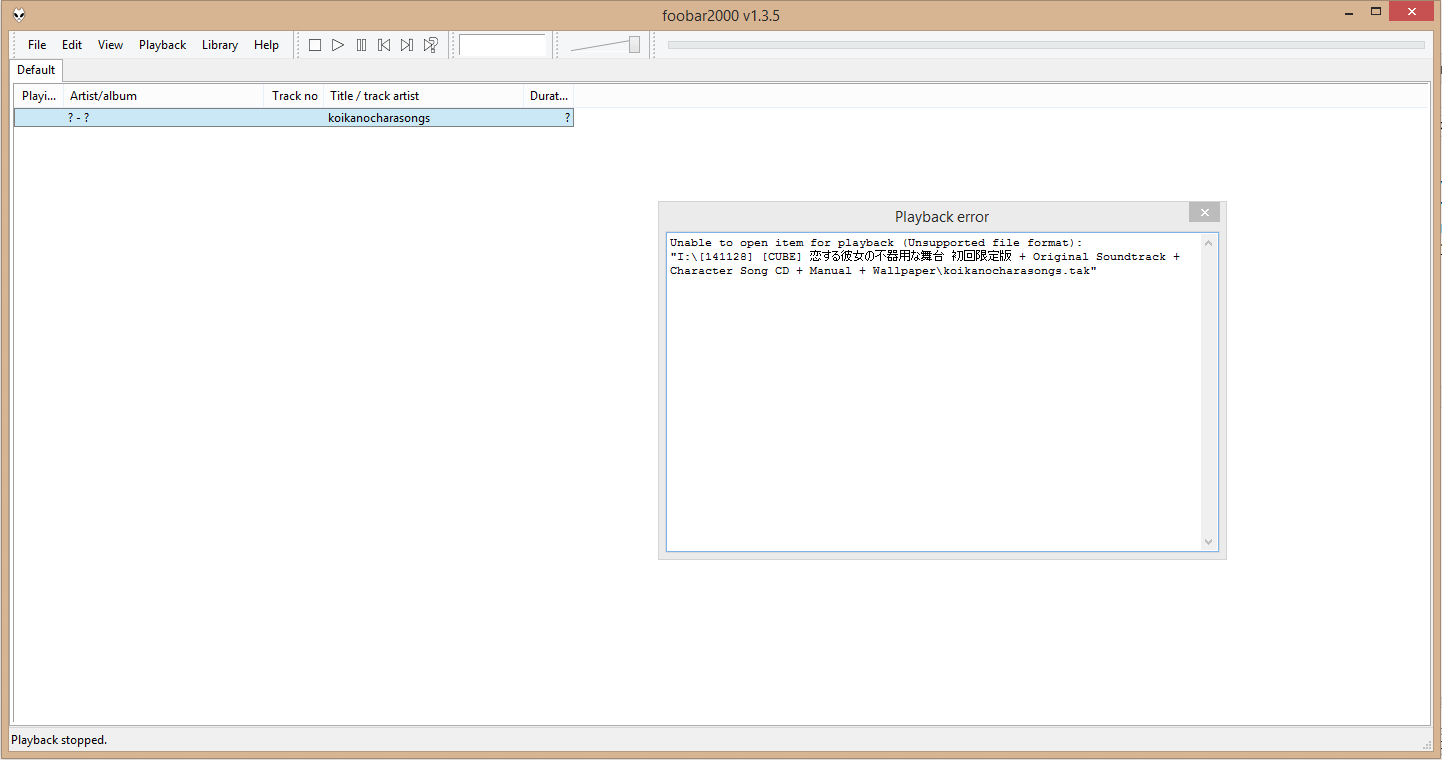Go to Previous track button

point(384,45)
